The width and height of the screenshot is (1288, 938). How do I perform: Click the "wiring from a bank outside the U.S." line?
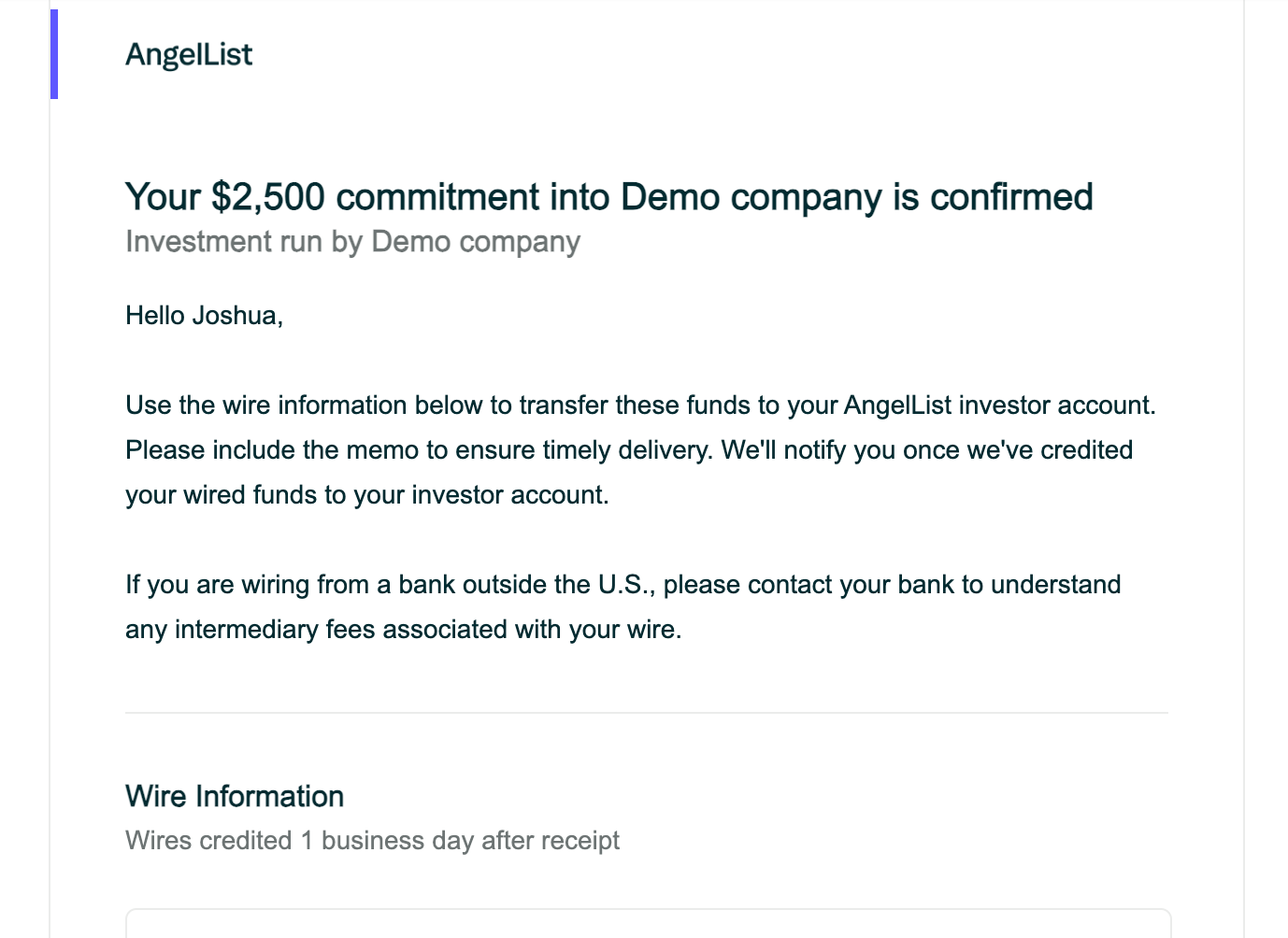pyautogui.click(x=623, y=585)
